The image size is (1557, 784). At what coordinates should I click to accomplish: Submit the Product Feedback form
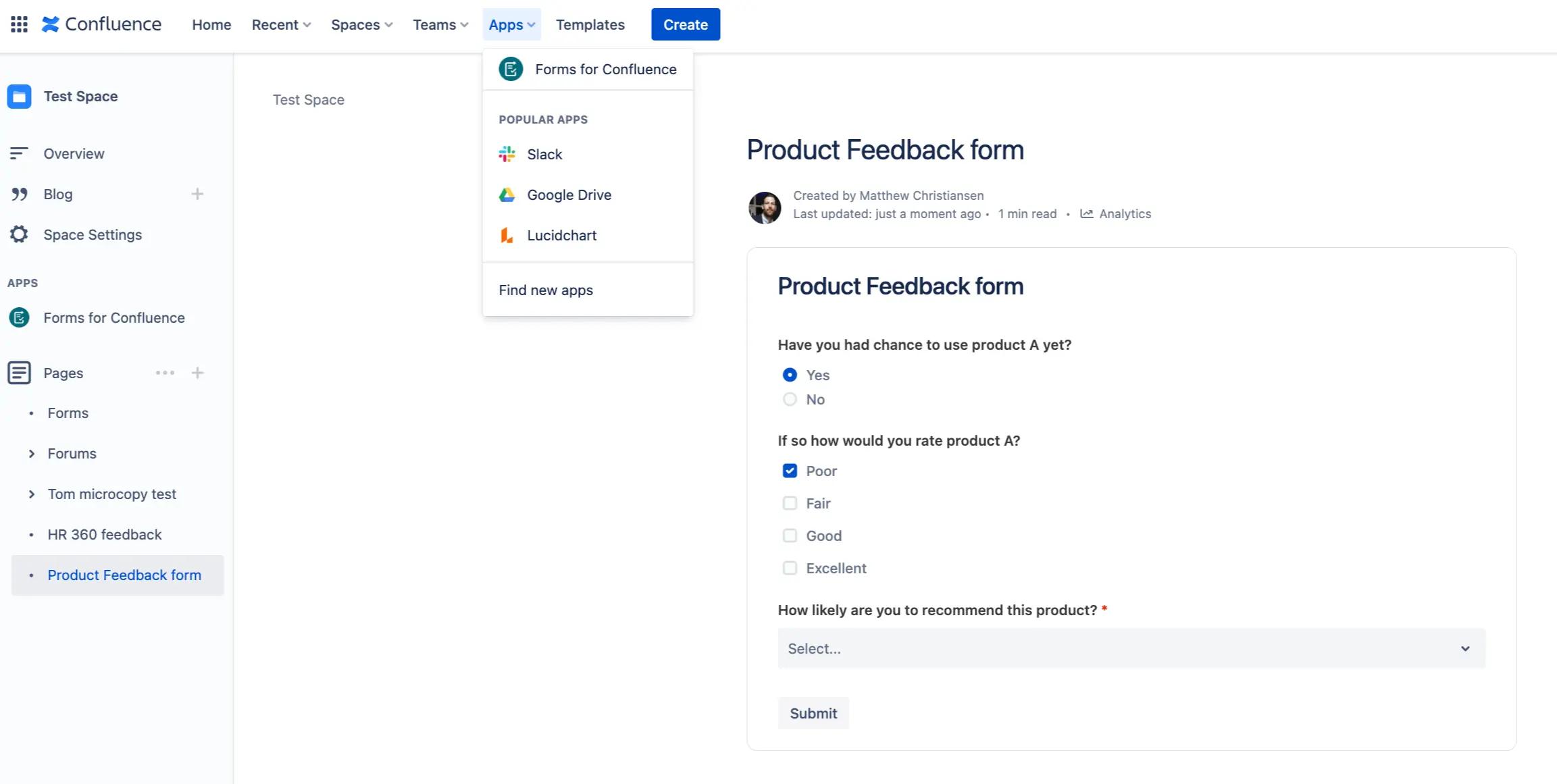(813, 713)
